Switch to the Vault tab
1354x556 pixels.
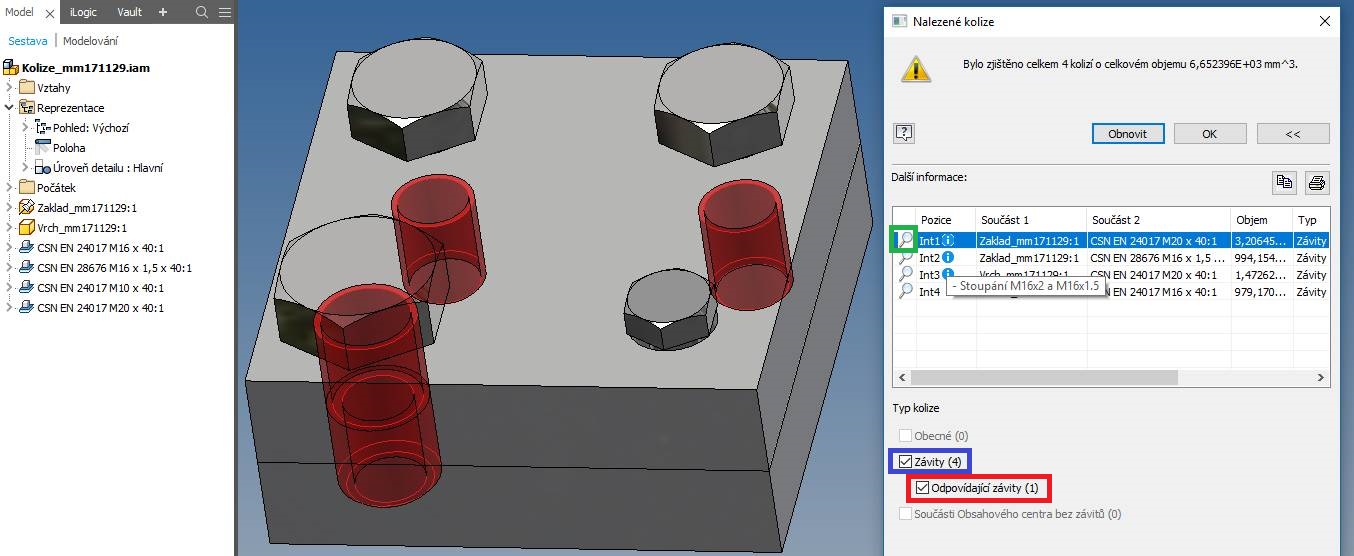click(x=129, y=12)
